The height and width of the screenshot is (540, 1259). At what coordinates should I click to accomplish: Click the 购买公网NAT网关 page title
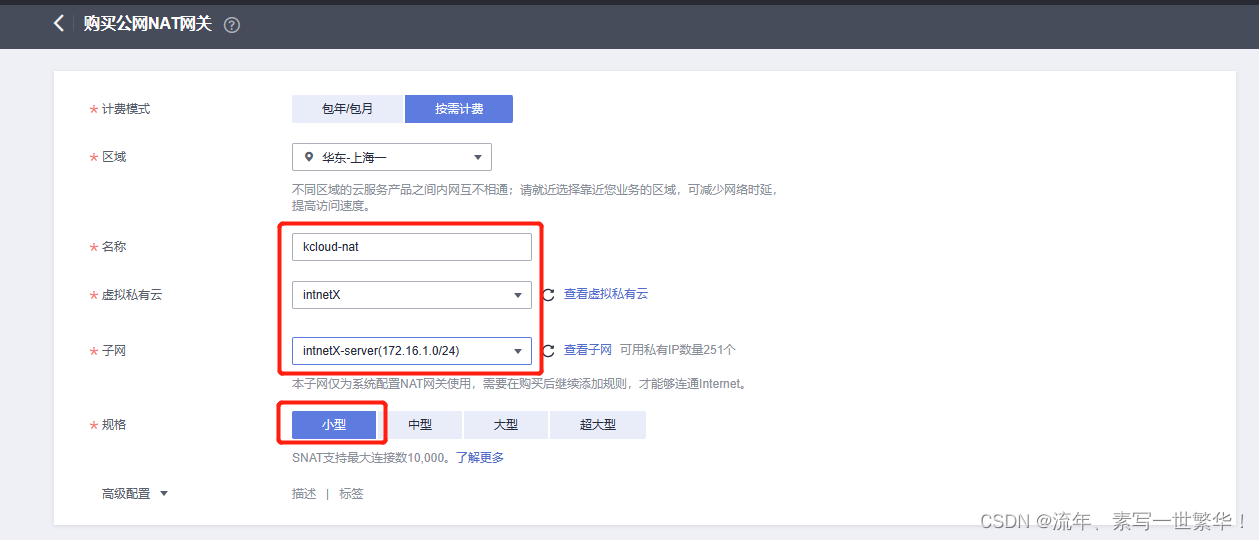tap(148, 24)
